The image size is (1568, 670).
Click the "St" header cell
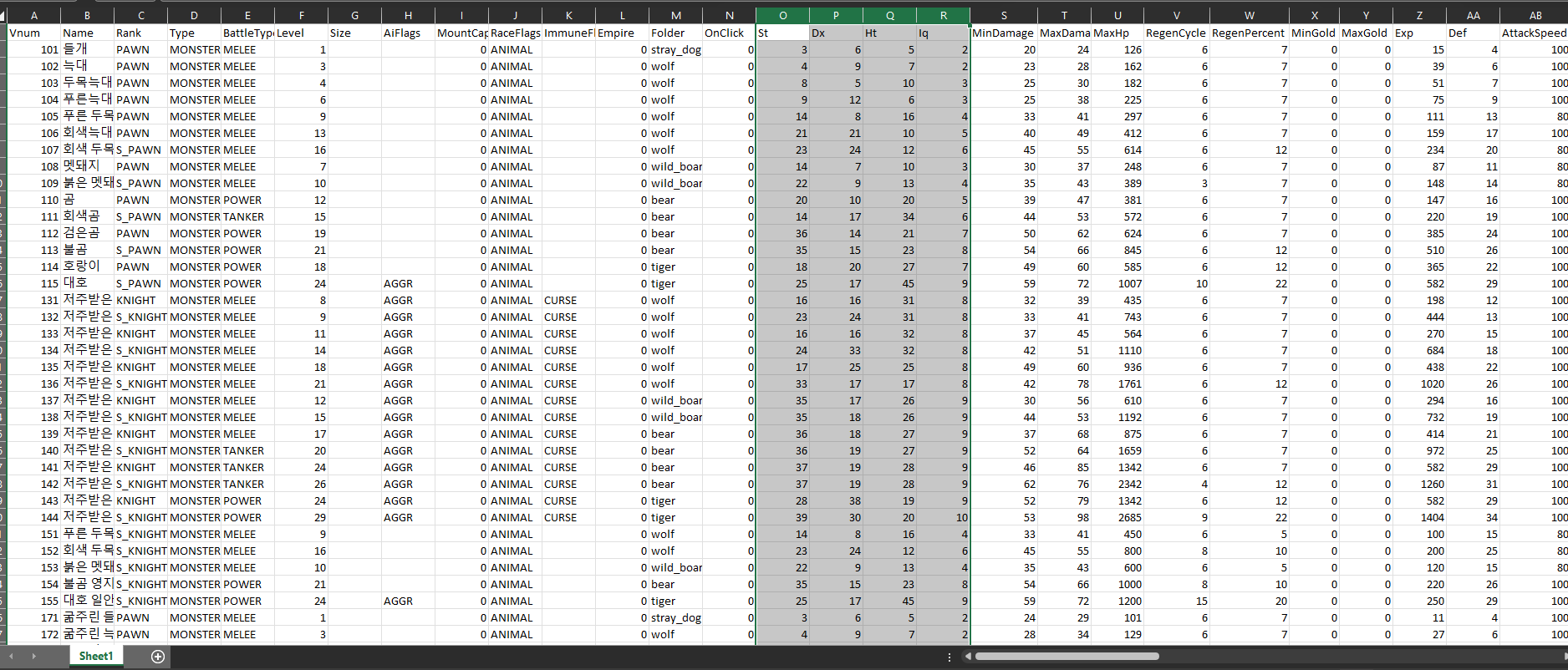pos(782,33)
